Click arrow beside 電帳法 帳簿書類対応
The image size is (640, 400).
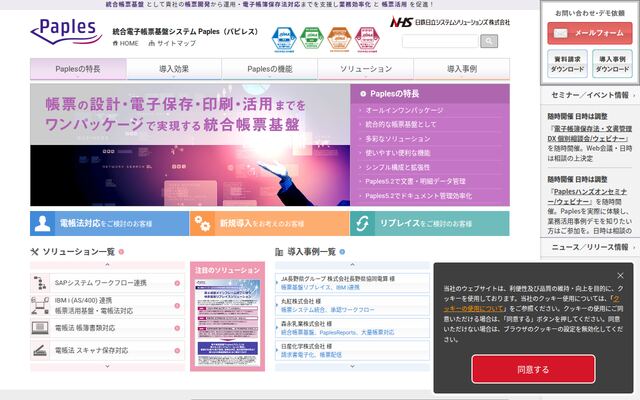point(177,328)
